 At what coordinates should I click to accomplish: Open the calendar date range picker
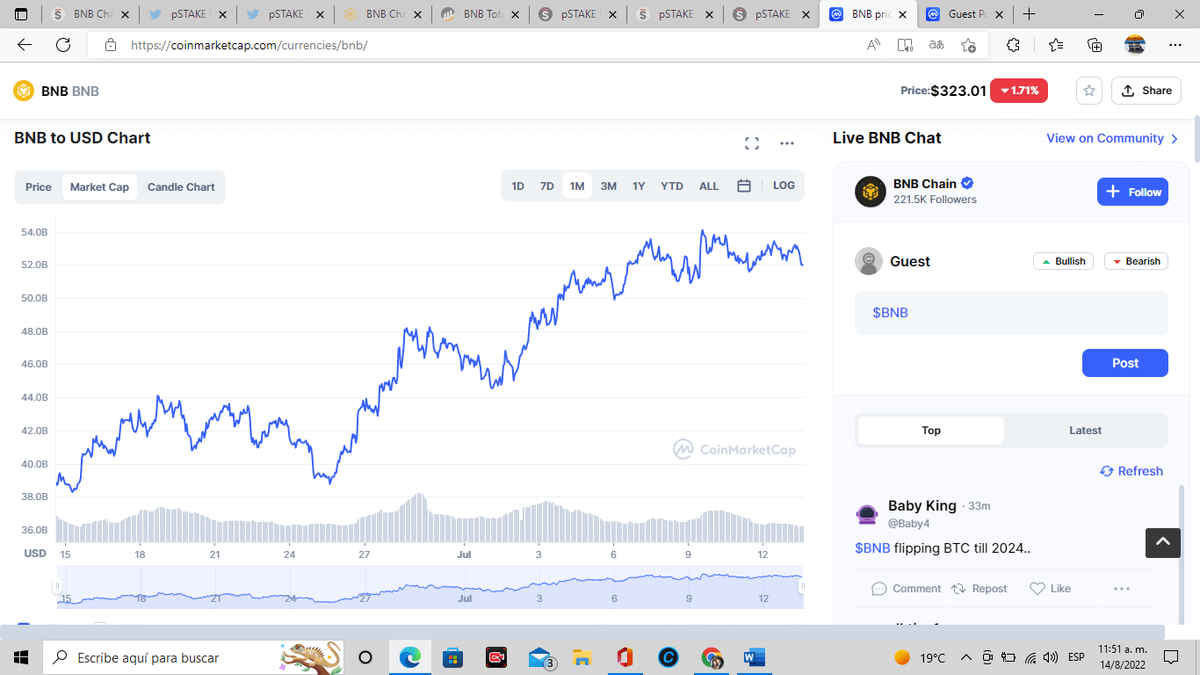[x=744, y=186]
